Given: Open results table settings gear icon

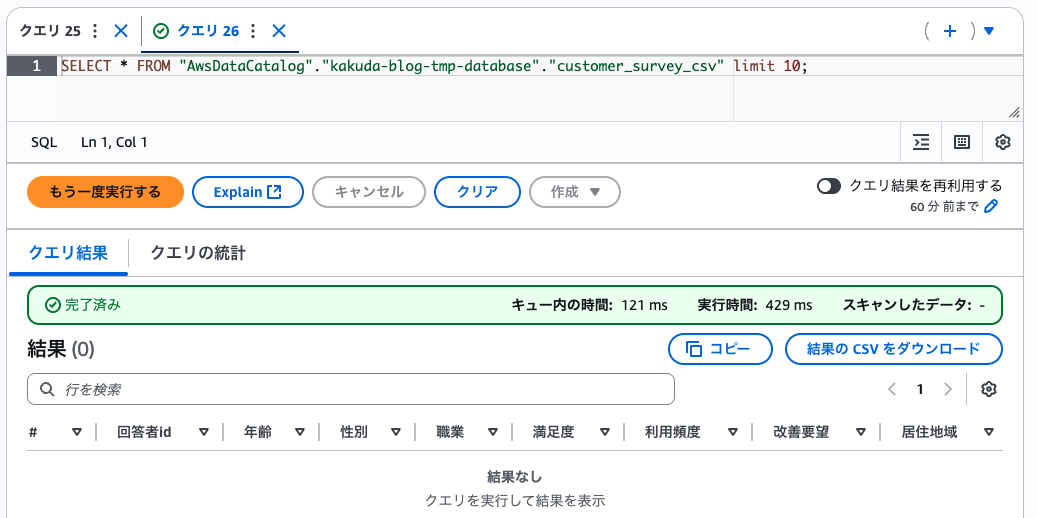Looking at the screenshot, I should pyautogui.click(x=989, y=389).
